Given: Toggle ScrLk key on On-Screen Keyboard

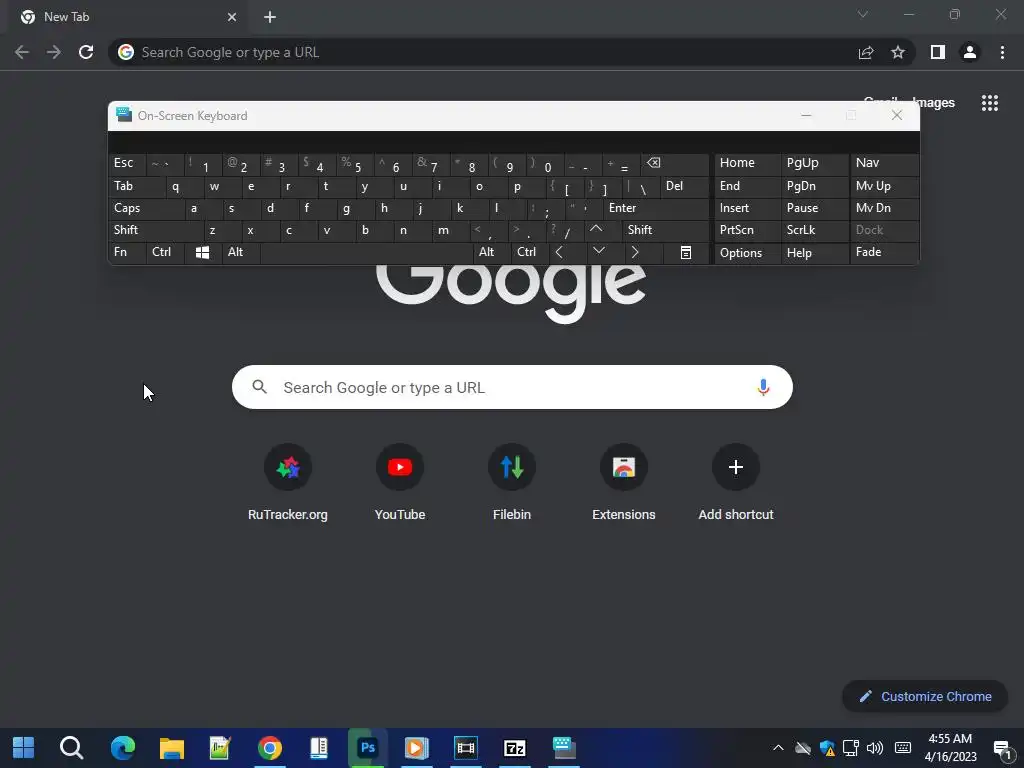Looking at the screenshot, I should (x=814, y=230).
